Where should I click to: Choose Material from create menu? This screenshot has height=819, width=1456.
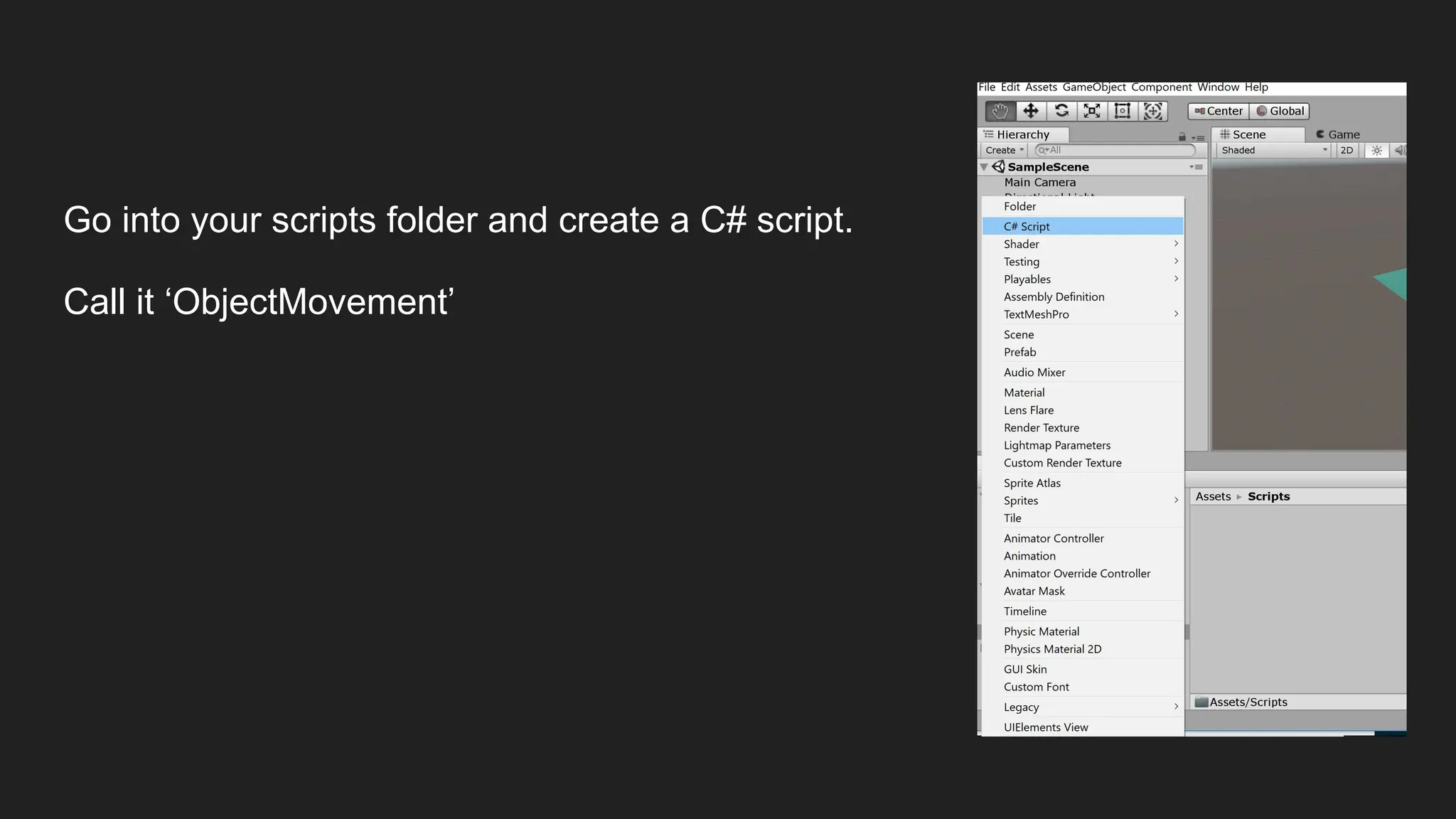[x=1083, y=392]
